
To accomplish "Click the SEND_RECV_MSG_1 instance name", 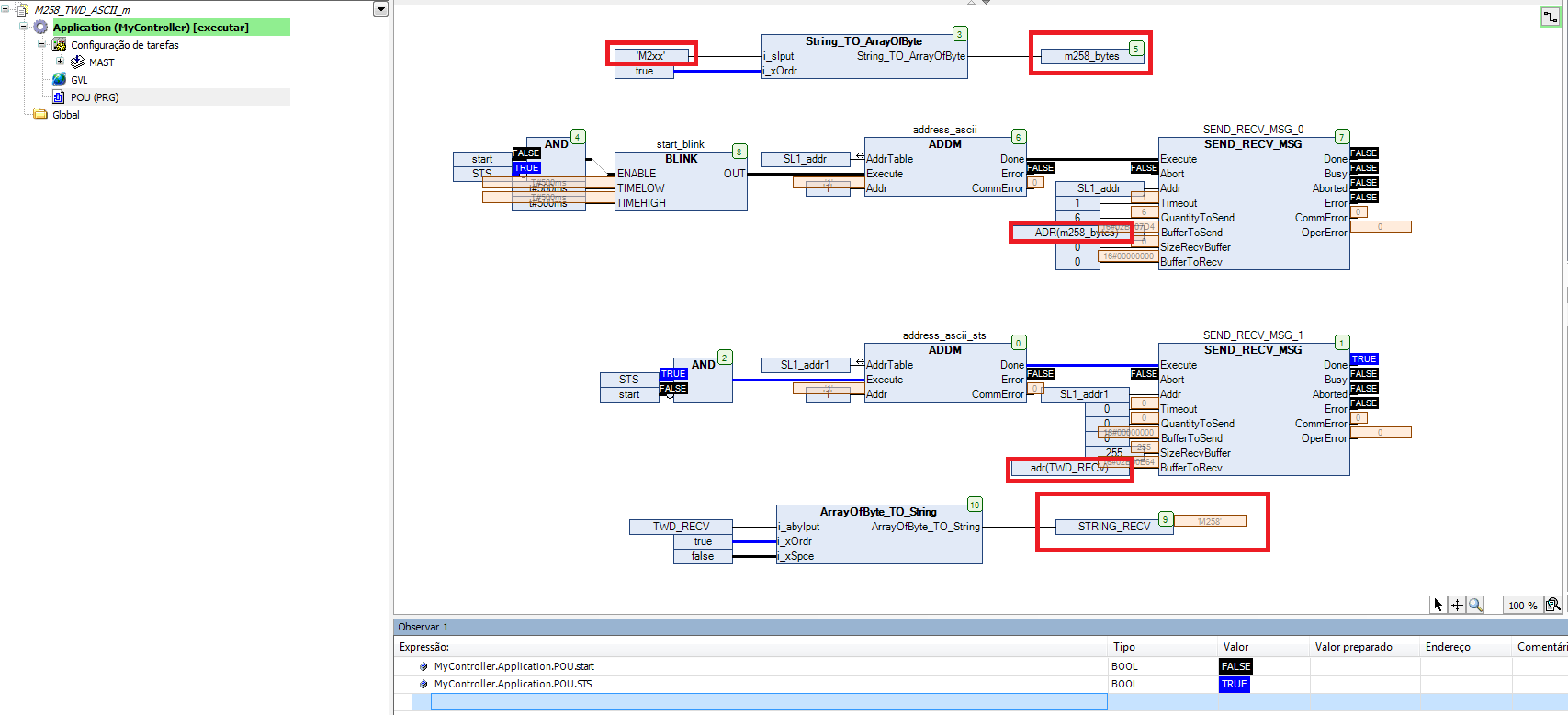I will pos(1253,335).
